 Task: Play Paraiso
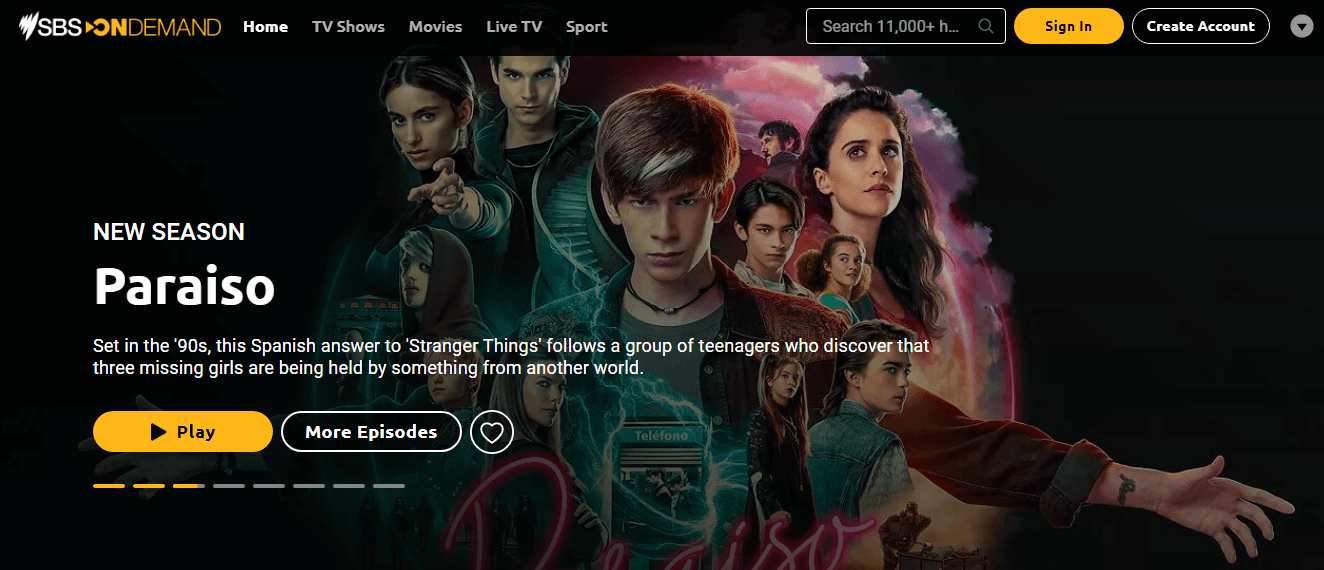tap(183, 432)
